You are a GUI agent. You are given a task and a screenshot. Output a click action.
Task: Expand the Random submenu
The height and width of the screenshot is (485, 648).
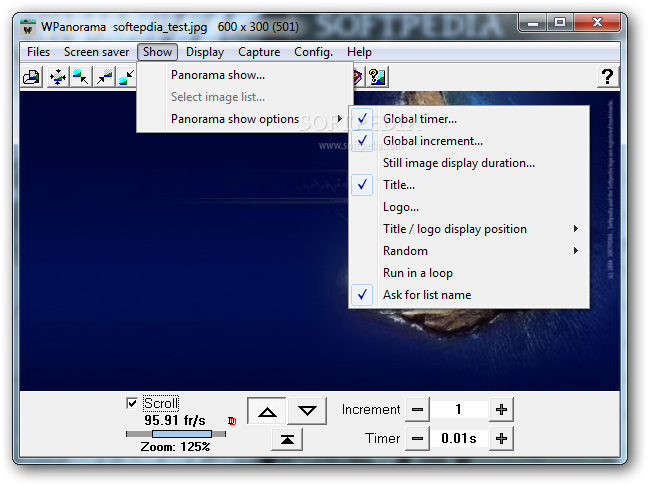469,251
